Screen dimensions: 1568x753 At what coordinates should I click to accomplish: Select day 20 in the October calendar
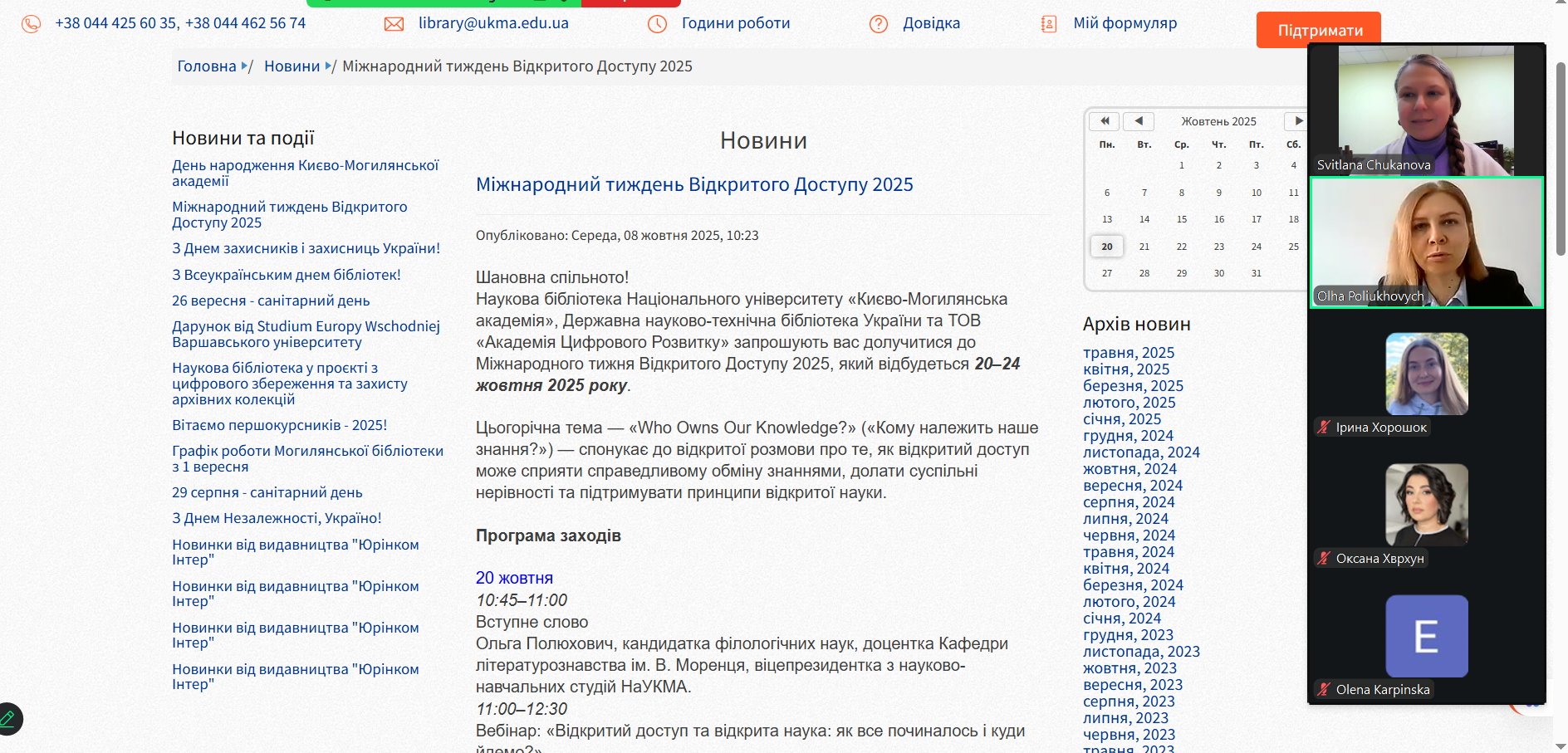click(x=1106, y=247)
